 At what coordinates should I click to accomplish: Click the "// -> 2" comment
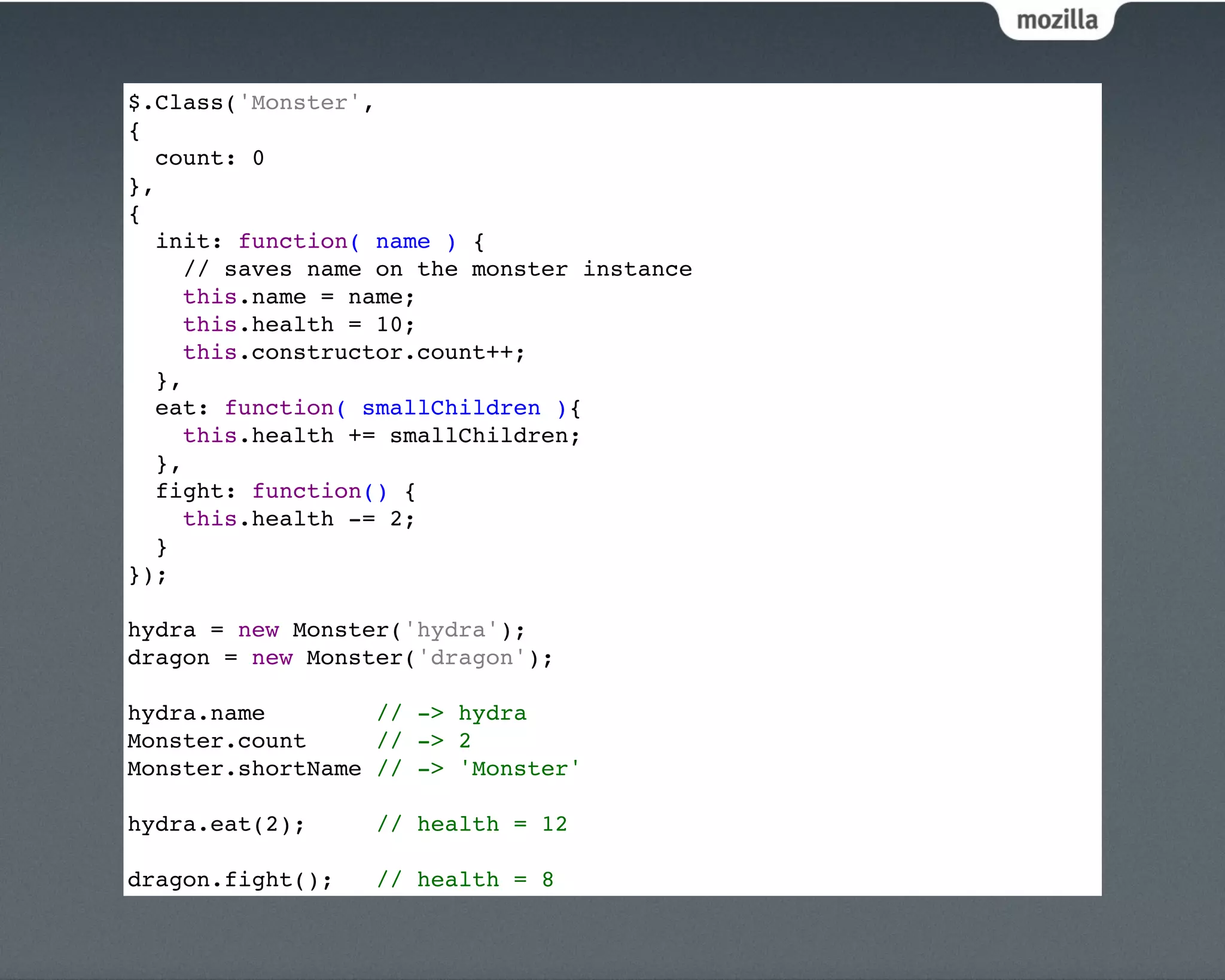click(423, 741)
